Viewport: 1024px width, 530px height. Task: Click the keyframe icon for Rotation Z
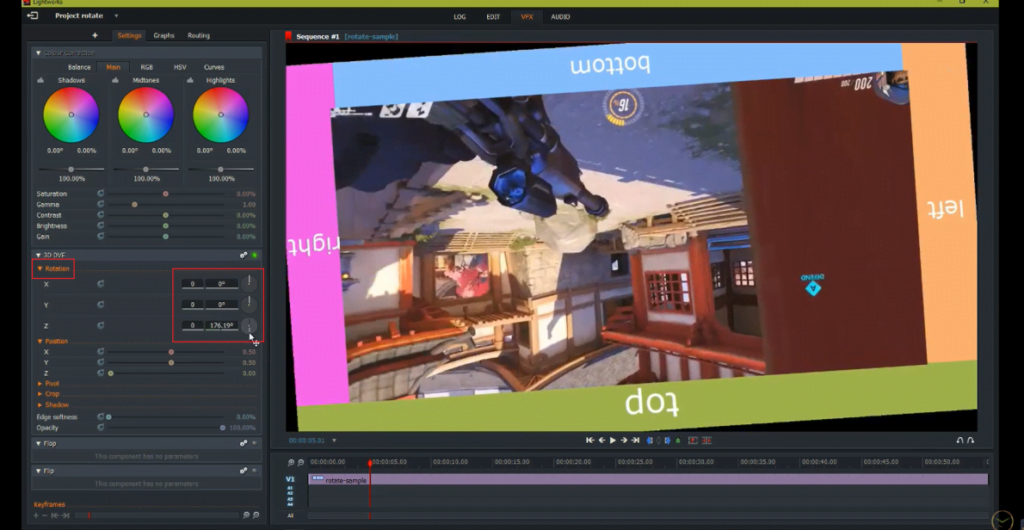click(101, 325)
